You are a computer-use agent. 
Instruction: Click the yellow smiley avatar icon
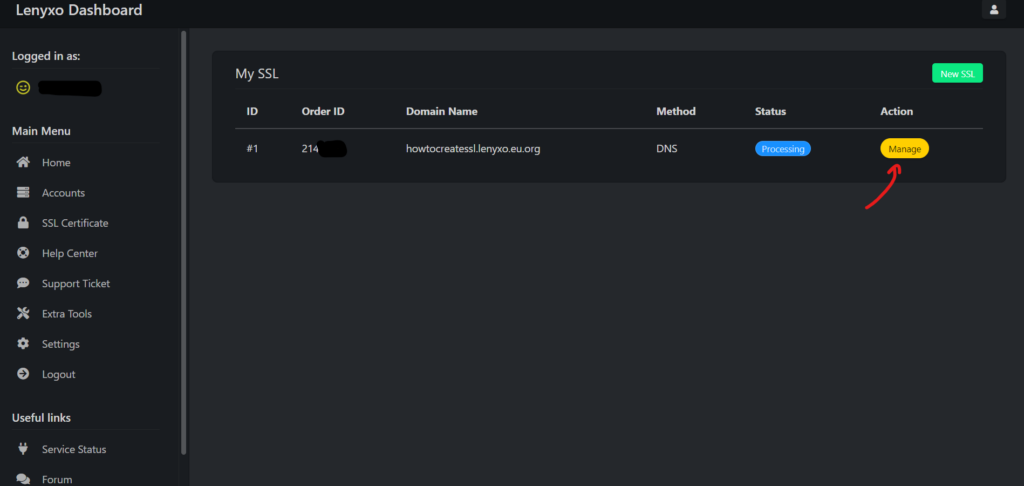(23, 88)
